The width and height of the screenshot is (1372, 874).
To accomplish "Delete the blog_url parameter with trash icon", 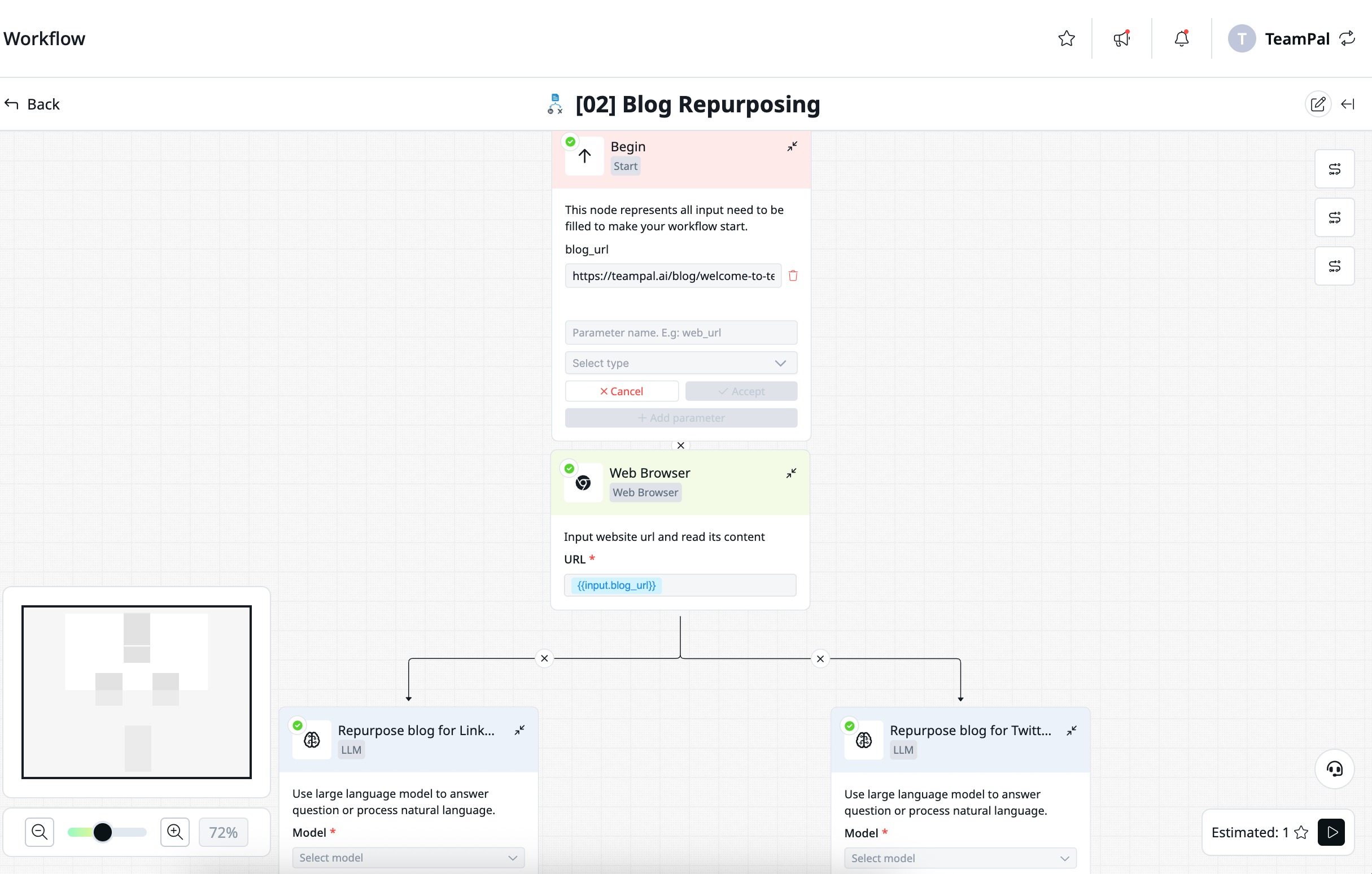I will pyautogui.click(x=793, y=276).
